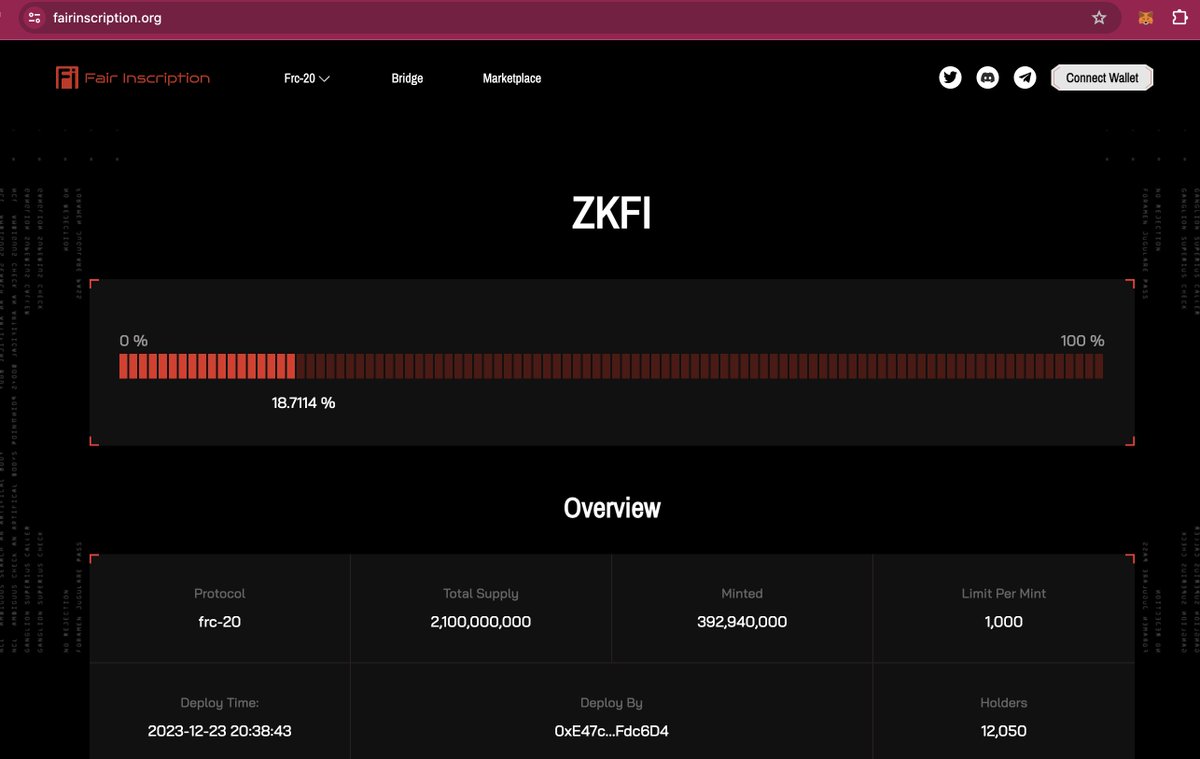
Task: Click the Minted value 392,940,000
Action: 742,622
